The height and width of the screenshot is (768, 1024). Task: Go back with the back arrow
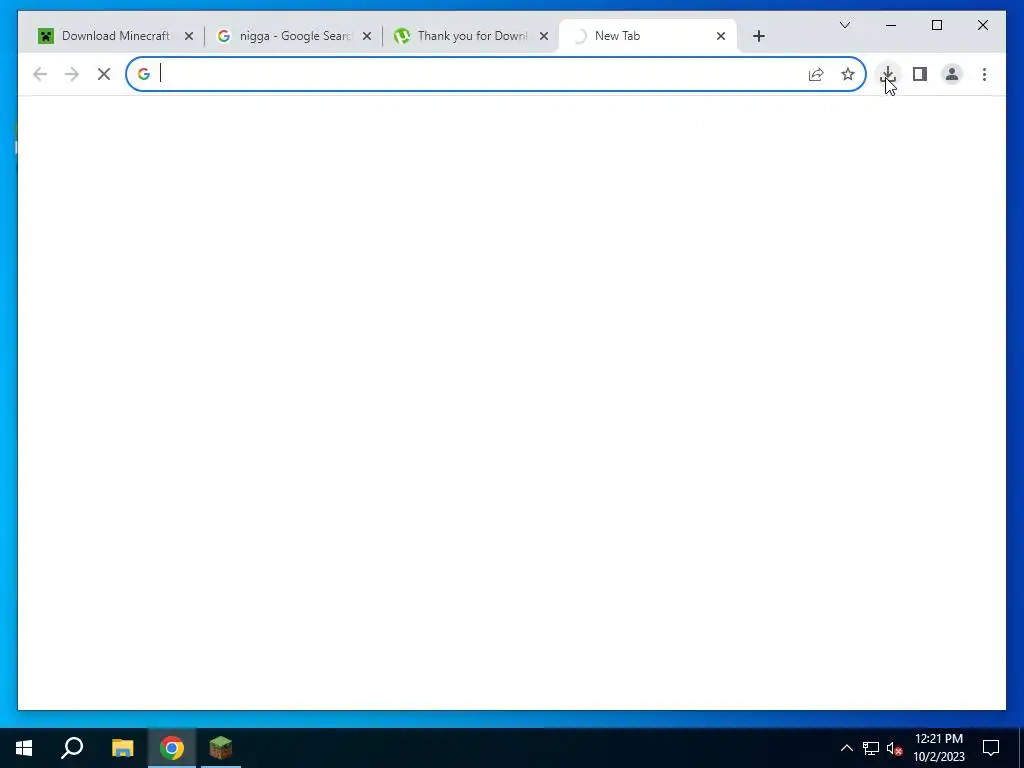[40, 74]
